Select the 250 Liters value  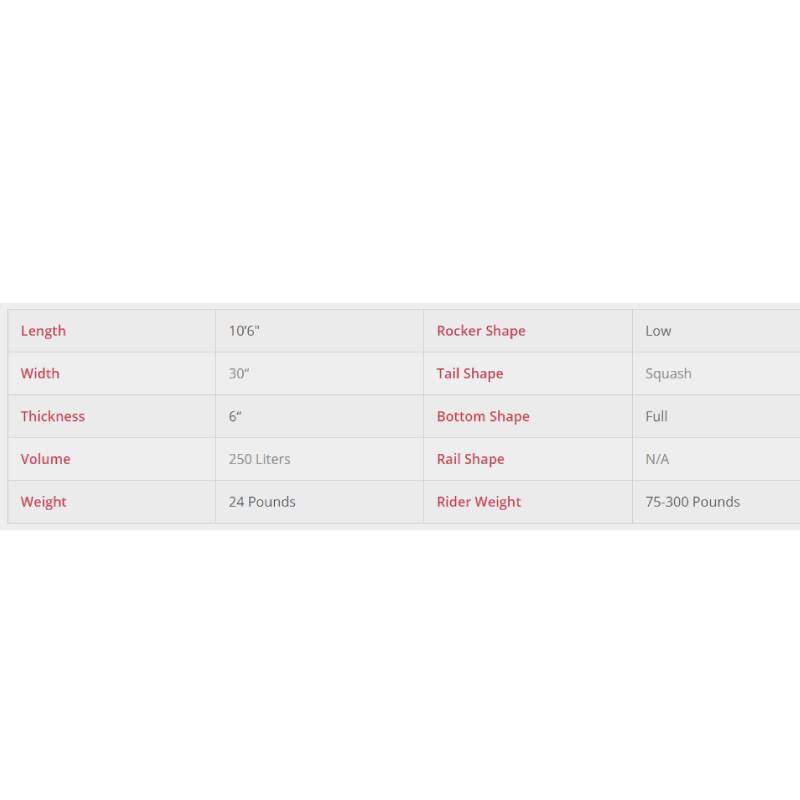point(259,459)
